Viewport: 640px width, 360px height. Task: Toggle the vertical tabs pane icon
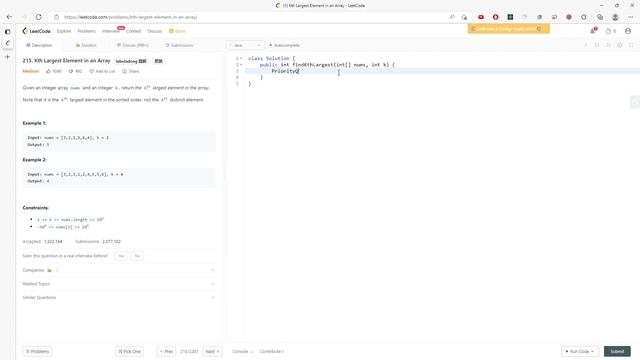pos(7,31)
